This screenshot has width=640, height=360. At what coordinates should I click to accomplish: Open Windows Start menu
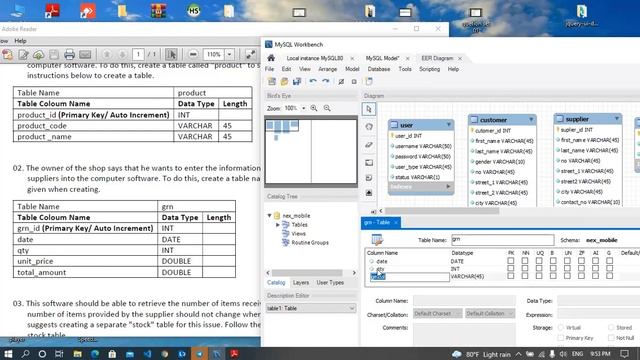(8, 353)
